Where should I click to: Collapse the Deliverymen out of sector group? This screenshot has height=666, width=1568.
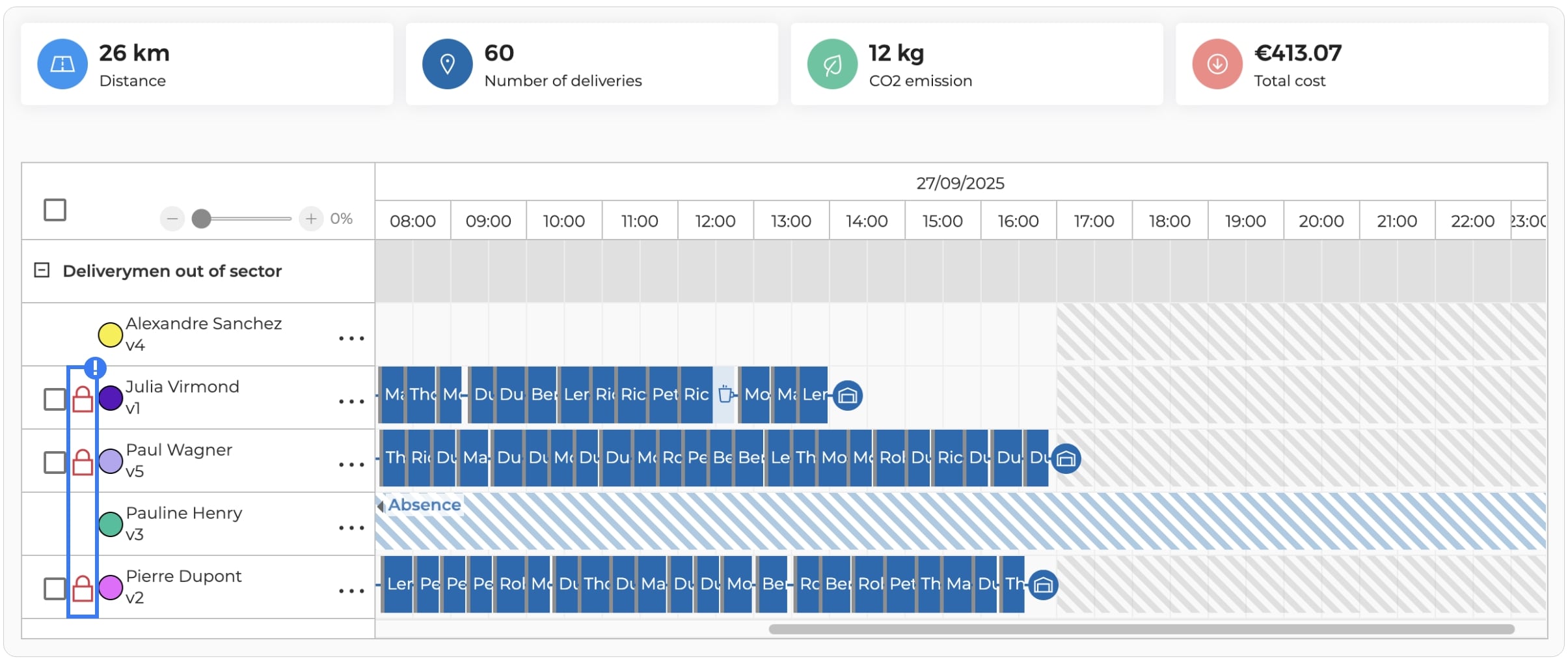click(42, 270)
